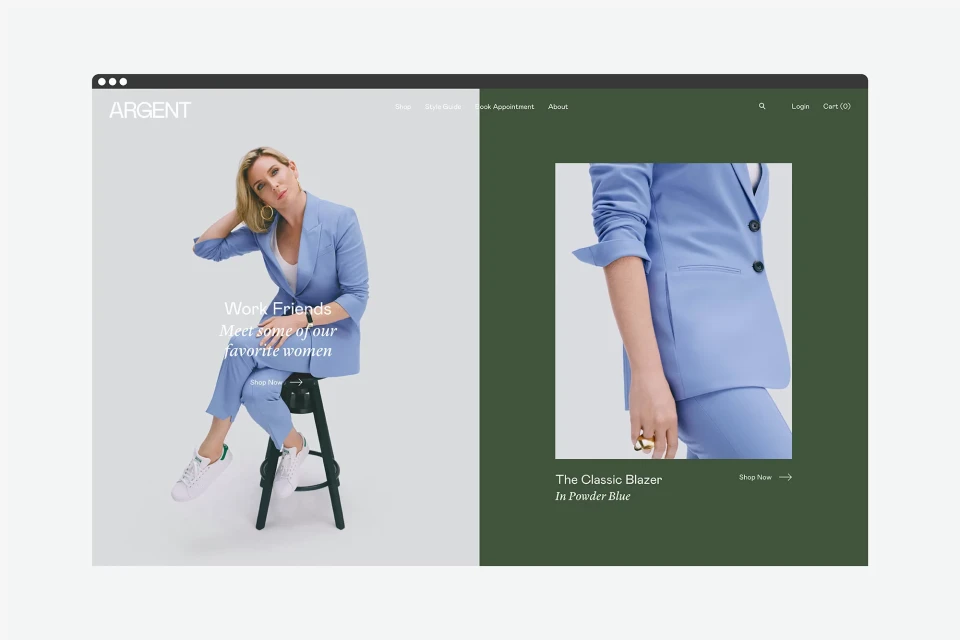Screen dimensions: 960x640
Task: Click the magnifying glass in the navigation bar
Action: [x=761, y=106]
